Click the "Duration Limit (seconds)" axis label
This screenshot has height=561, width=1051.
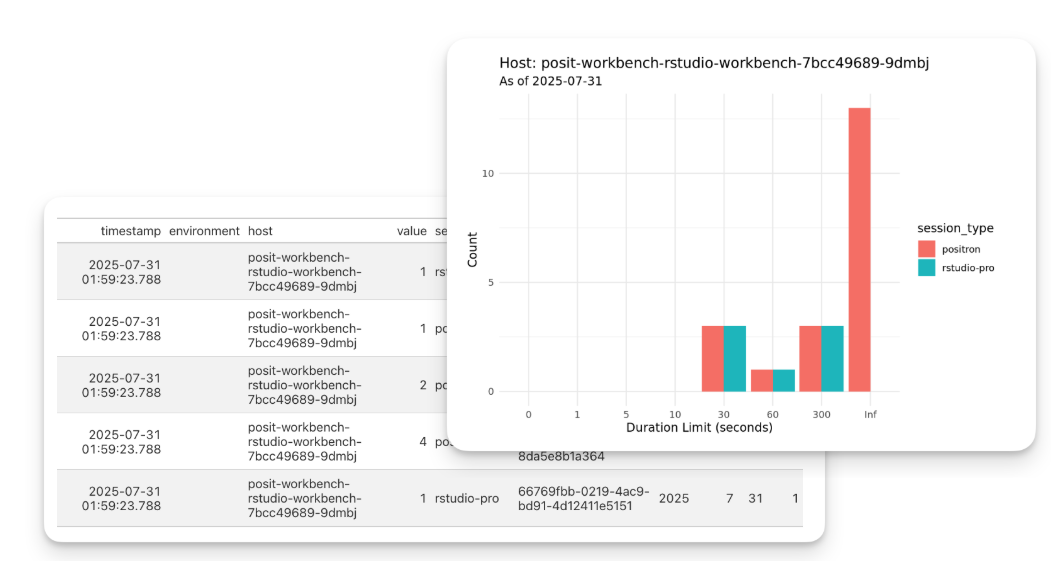pyautogui.click(x=699, y=428)
